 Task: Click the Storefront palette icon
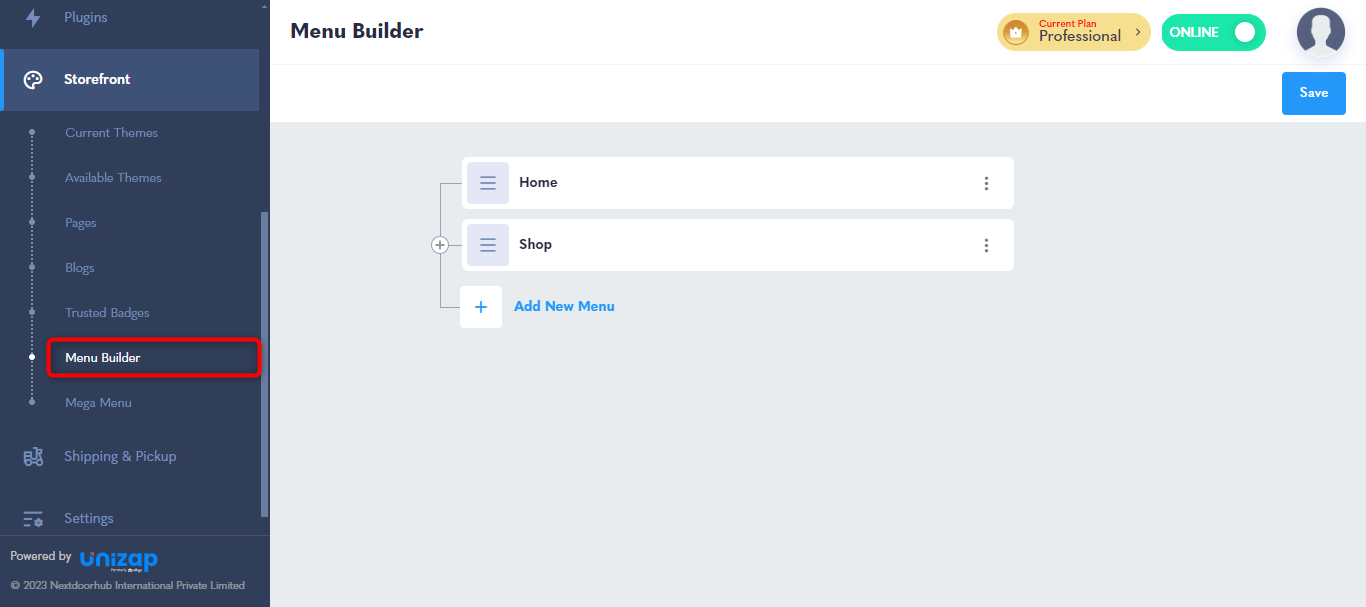click(x=33, y=80)
